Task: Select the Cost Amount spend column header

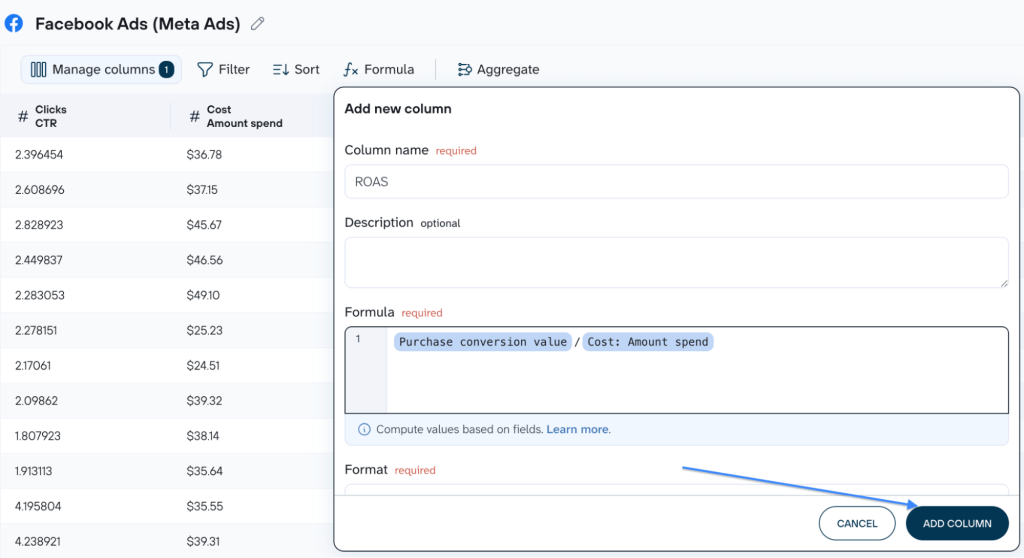Action: tap(244, 116)
